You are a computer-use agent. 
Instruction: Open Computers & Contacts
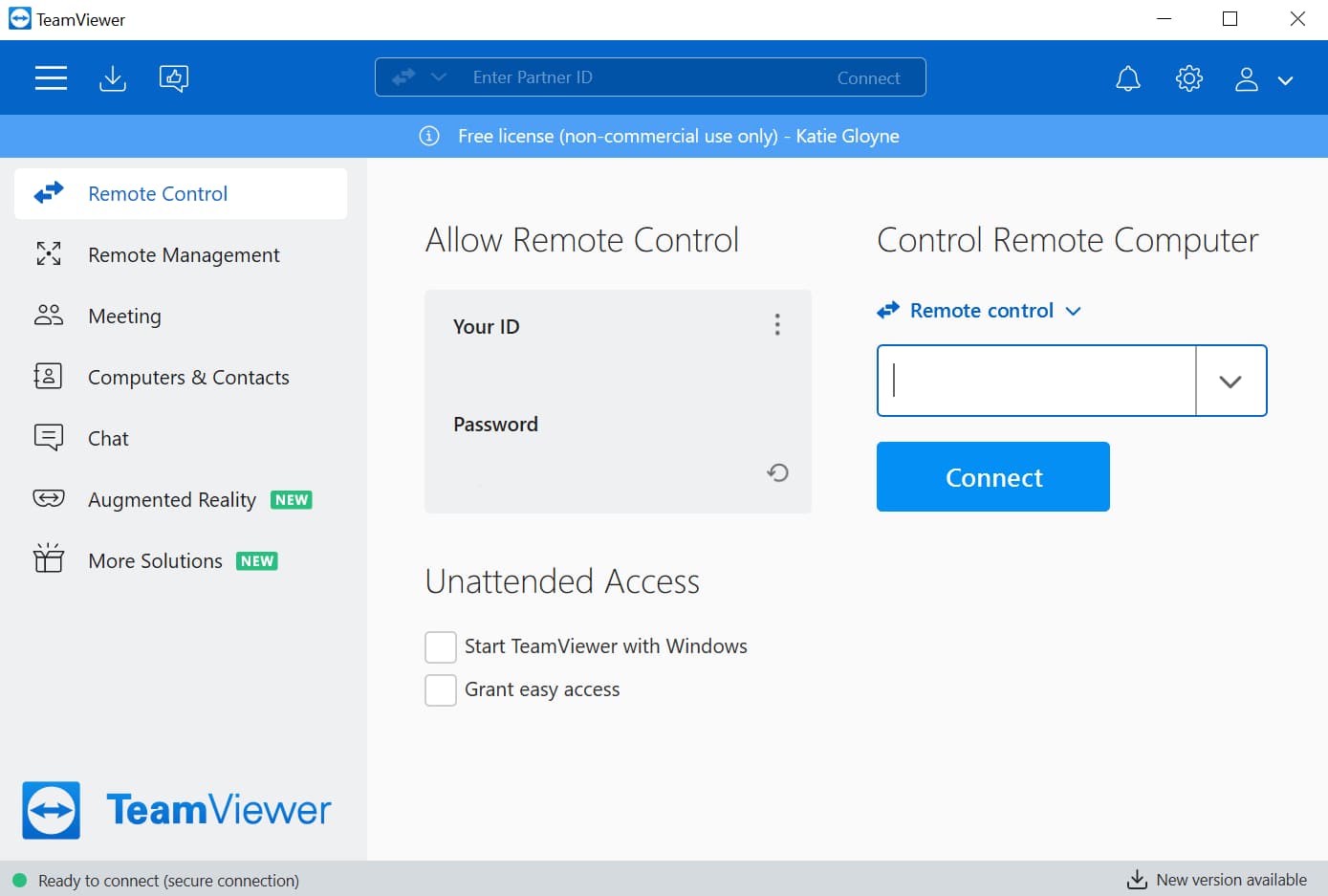(x=181, y=378)
